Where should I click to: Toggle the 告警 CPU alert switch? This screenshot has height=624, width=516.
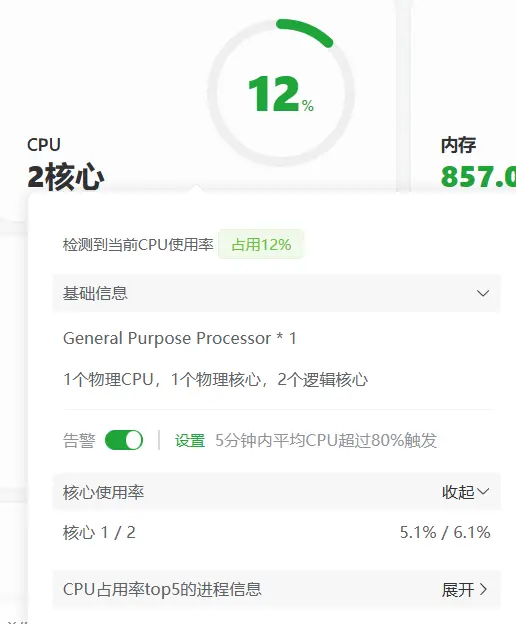[124, 440]
